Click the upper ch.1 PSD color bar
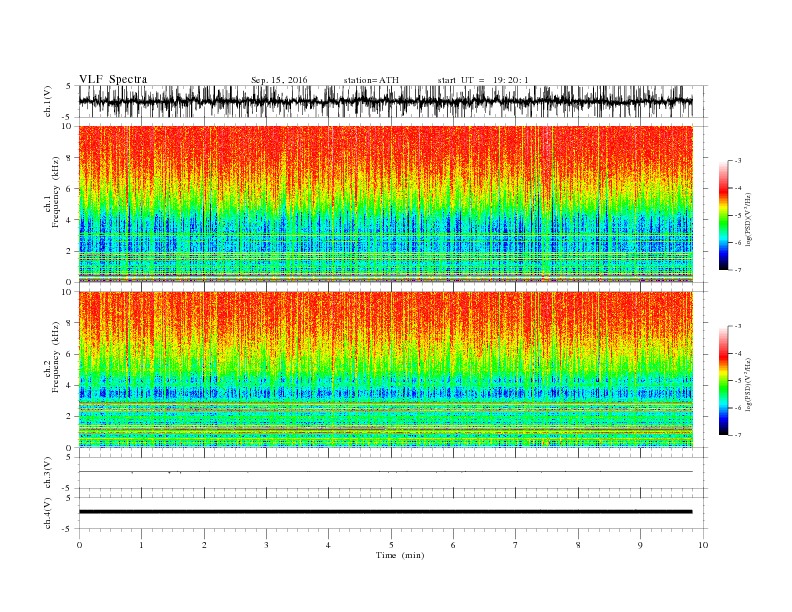Image resolution: width=792 pixels, height=612 pixels. tap(723, 215)
